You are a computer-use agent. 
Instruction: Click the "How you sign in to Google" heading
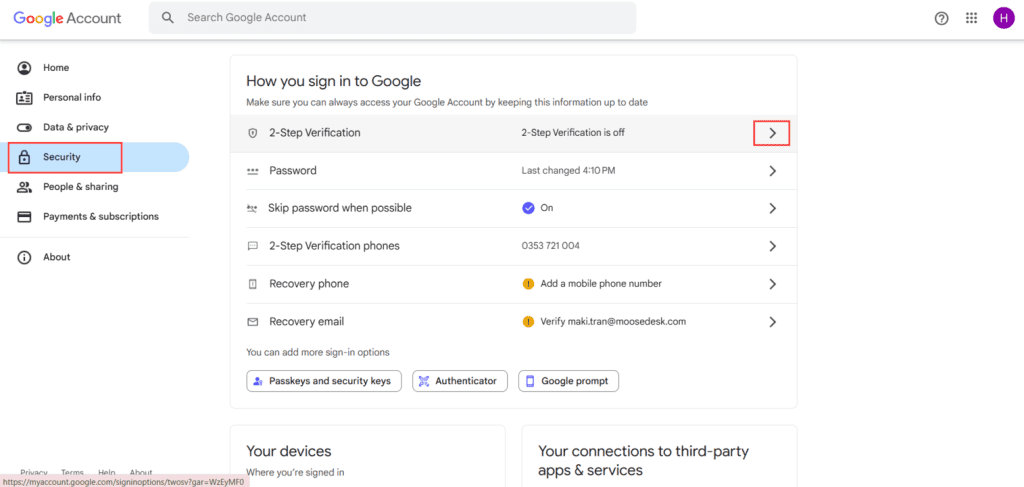pyautogui.click(x=334, y=82)
